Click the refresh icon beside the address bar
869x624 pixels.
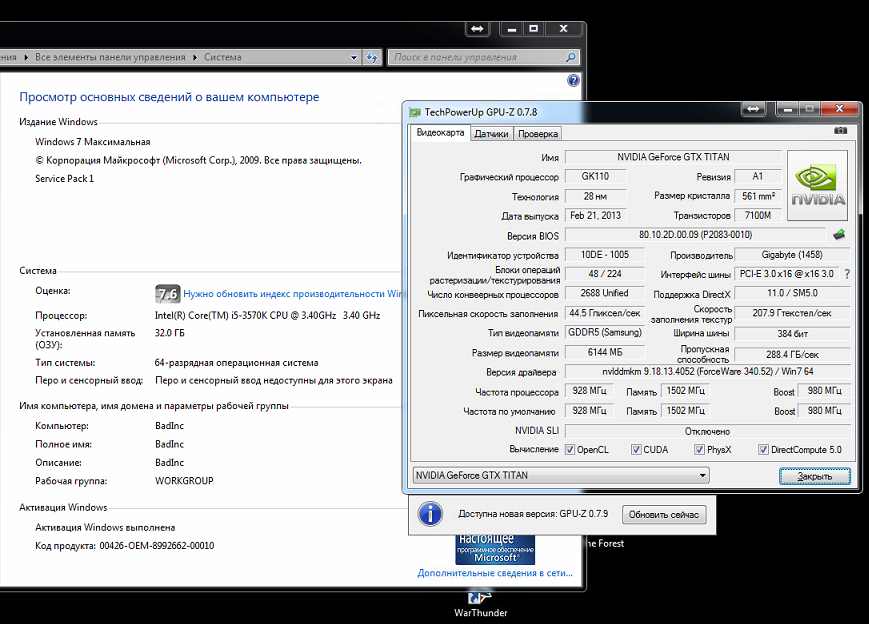point(372,57)
